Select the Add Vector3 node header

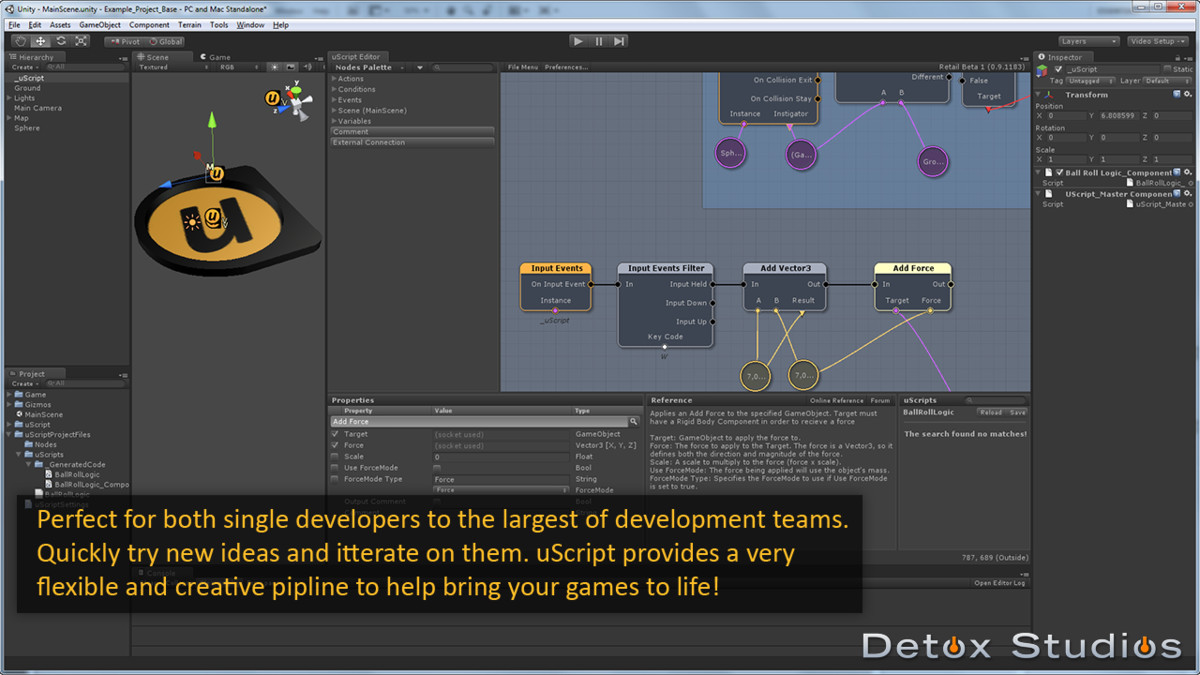pyautogui.click(x=785, y=268)
